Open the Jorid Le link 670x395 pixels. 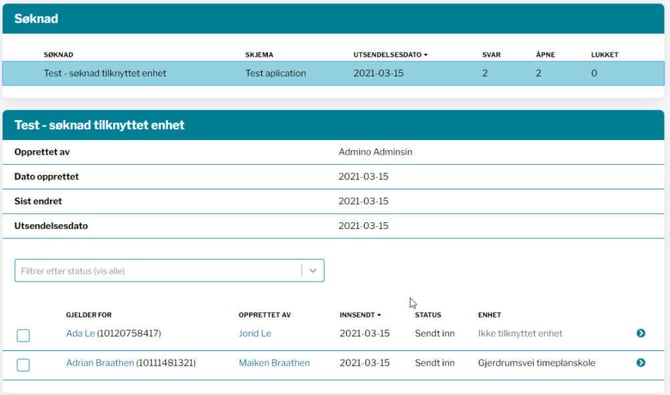click(x=255, y=333)
